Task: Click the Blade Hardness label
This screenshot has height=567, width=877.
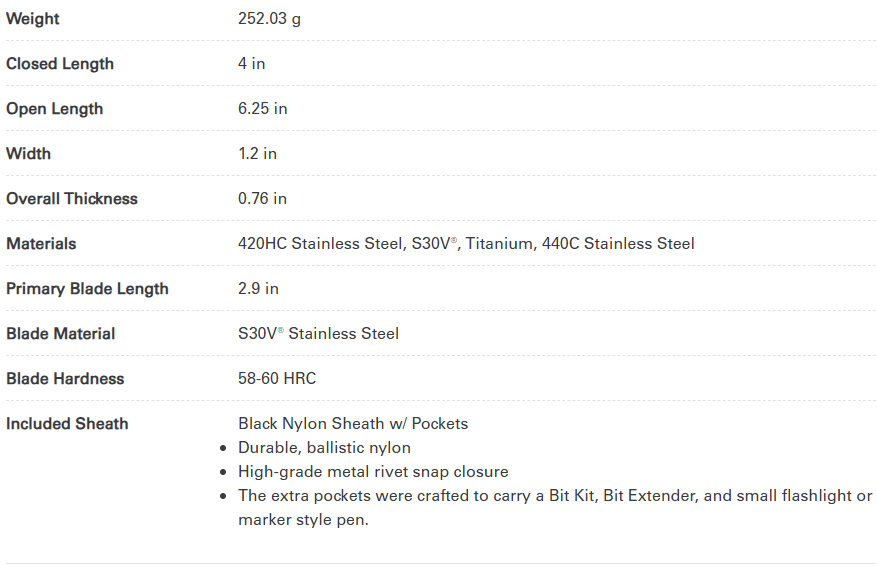Action: click(x=65, y=379)
